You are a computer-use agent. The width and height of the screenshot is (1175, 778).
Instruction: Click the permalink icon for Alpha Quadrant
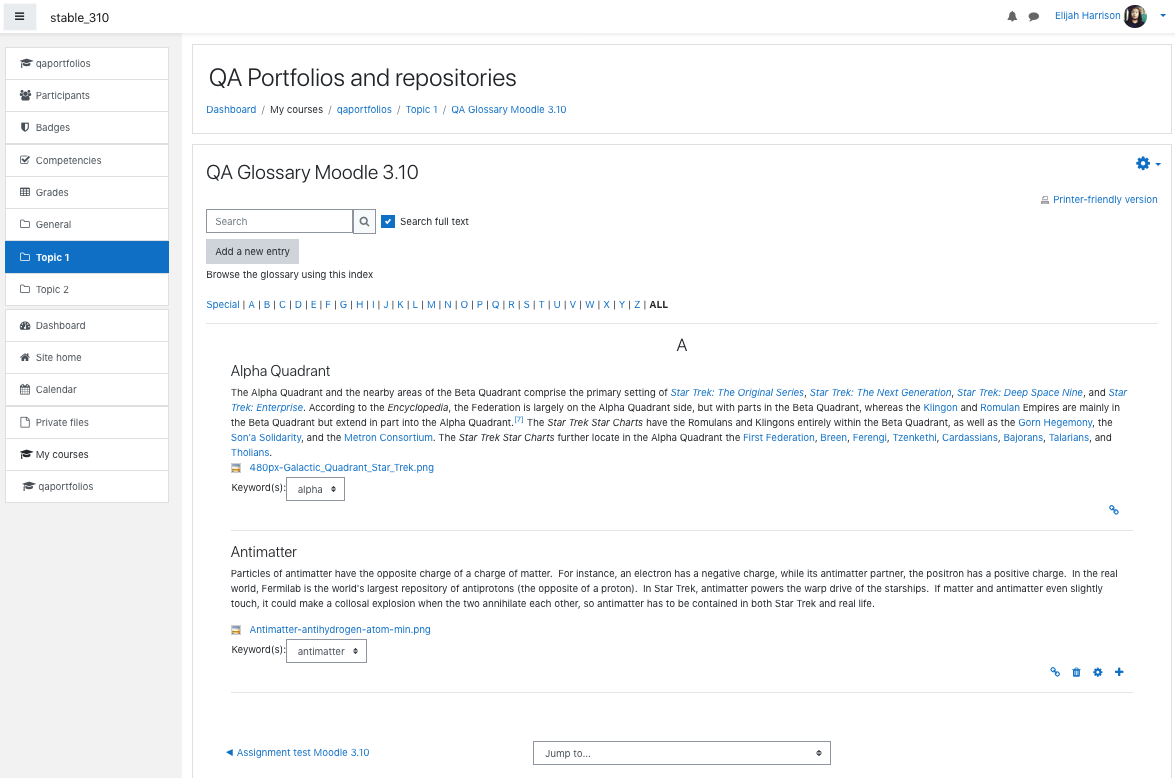pyautogui.click(x=1114, y=510)
